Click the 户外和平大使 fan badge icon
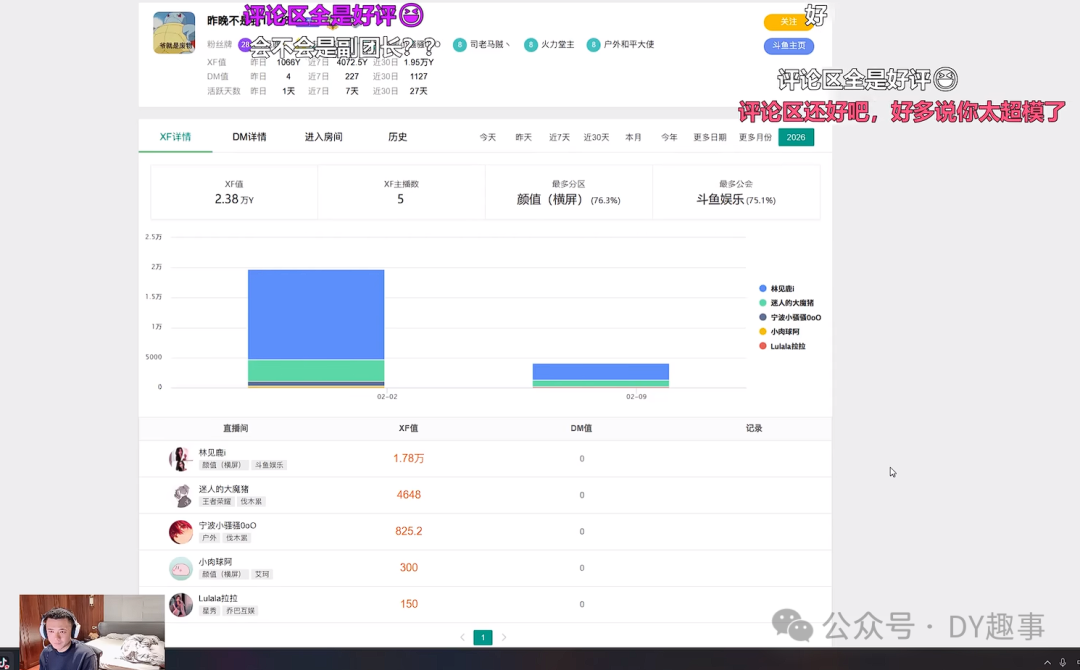This screenshot has height=670, width=1080. pyautogui.click(x=593, y=45)
